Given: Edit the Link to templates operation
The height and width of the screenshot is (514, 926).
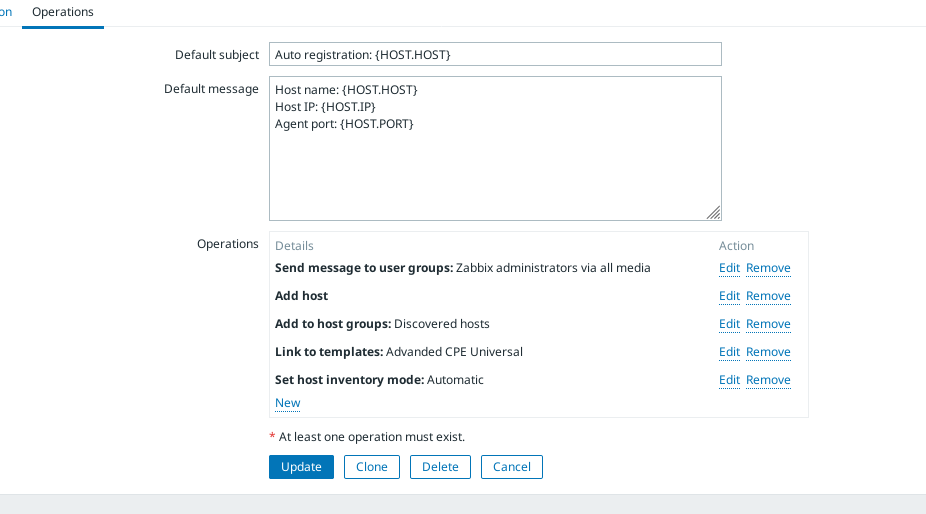Looking at the screenshot, I should click(729, 352).
